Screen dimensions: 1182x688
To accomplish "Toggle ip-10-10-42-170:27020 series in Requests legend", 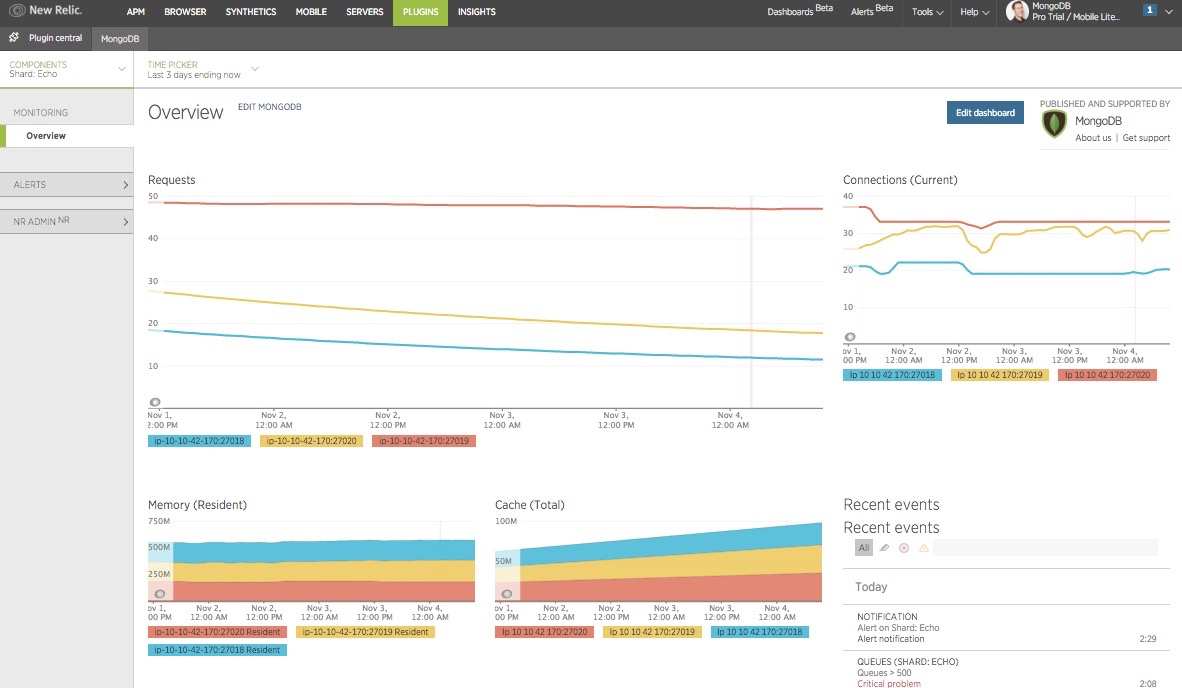I will pyautogui.click(x=311, y=441).
